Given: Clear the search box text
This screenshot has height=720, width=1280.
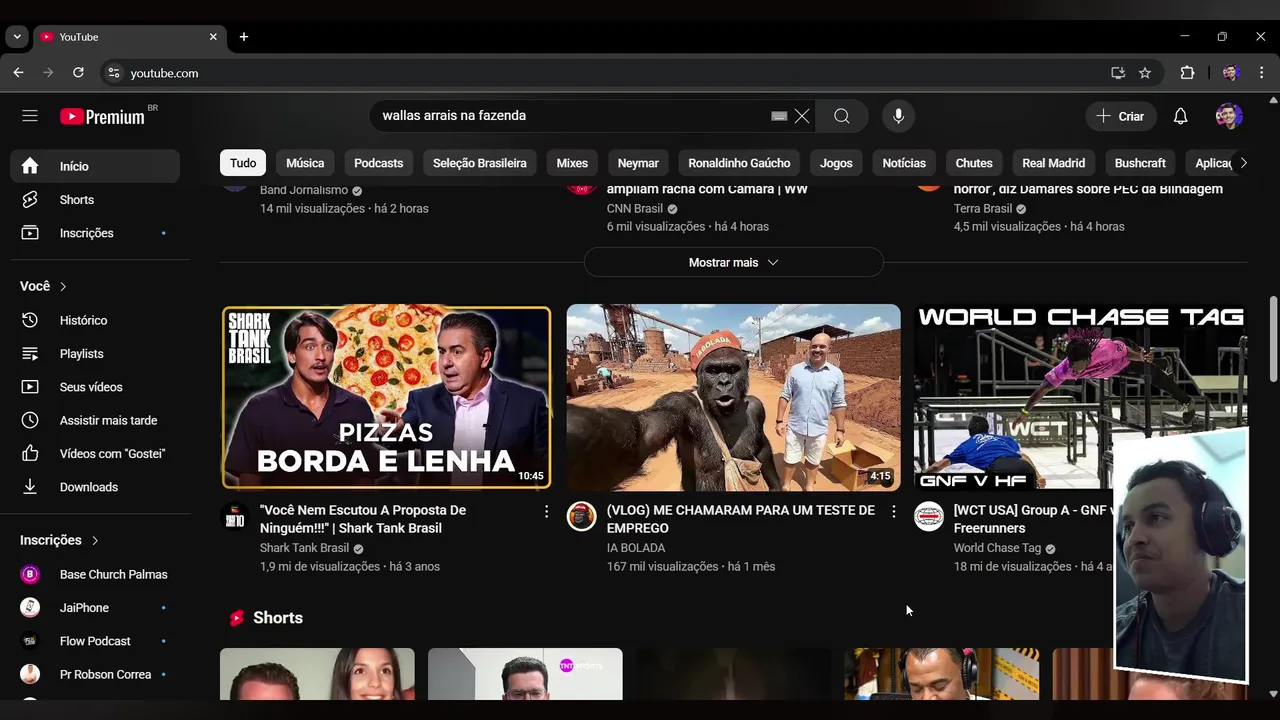Looking at the screenshot, I should click(802, 116).
